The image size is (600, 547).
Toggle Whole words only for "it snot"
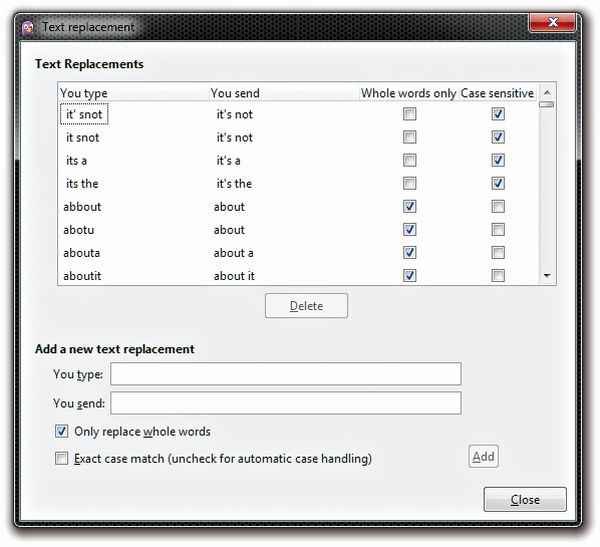coord(409,137)
